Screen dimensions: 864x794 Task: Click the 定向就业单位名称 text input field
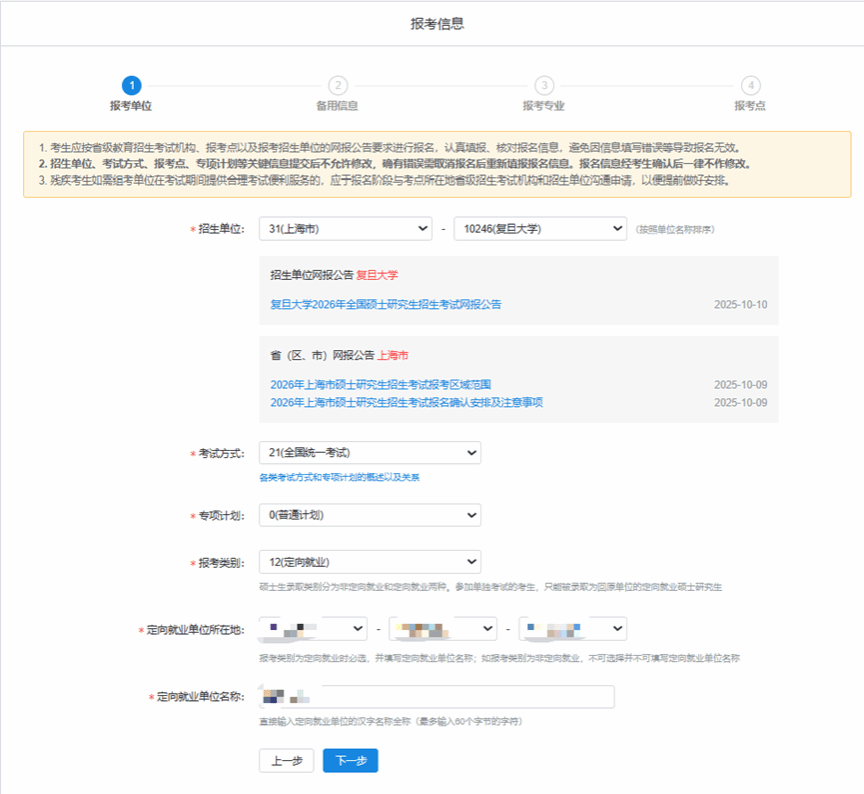(x=436, y=697)
